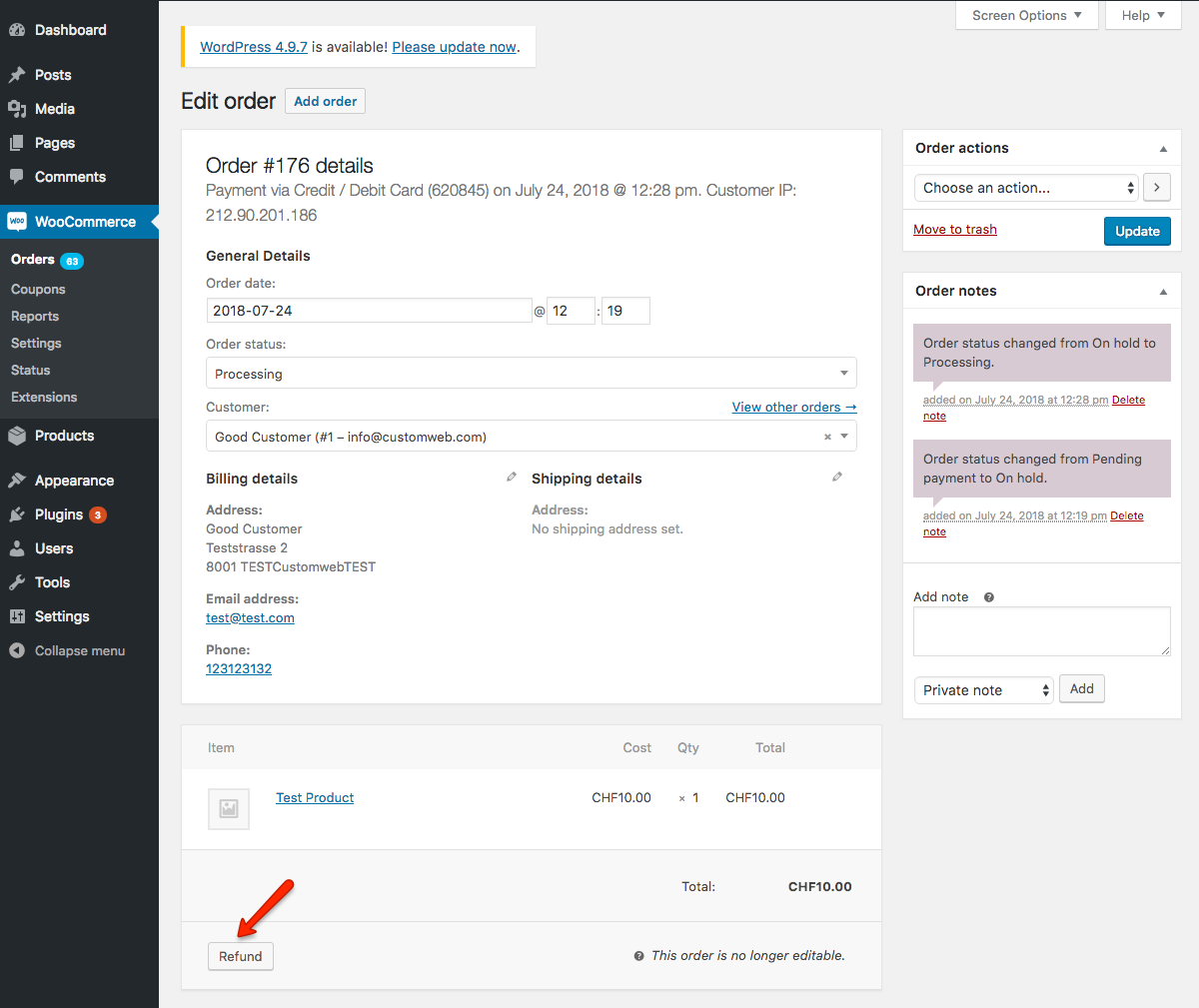This screenshot has width=1199, height=1008.
Task: Open the Users section
Action: [56, 547]
